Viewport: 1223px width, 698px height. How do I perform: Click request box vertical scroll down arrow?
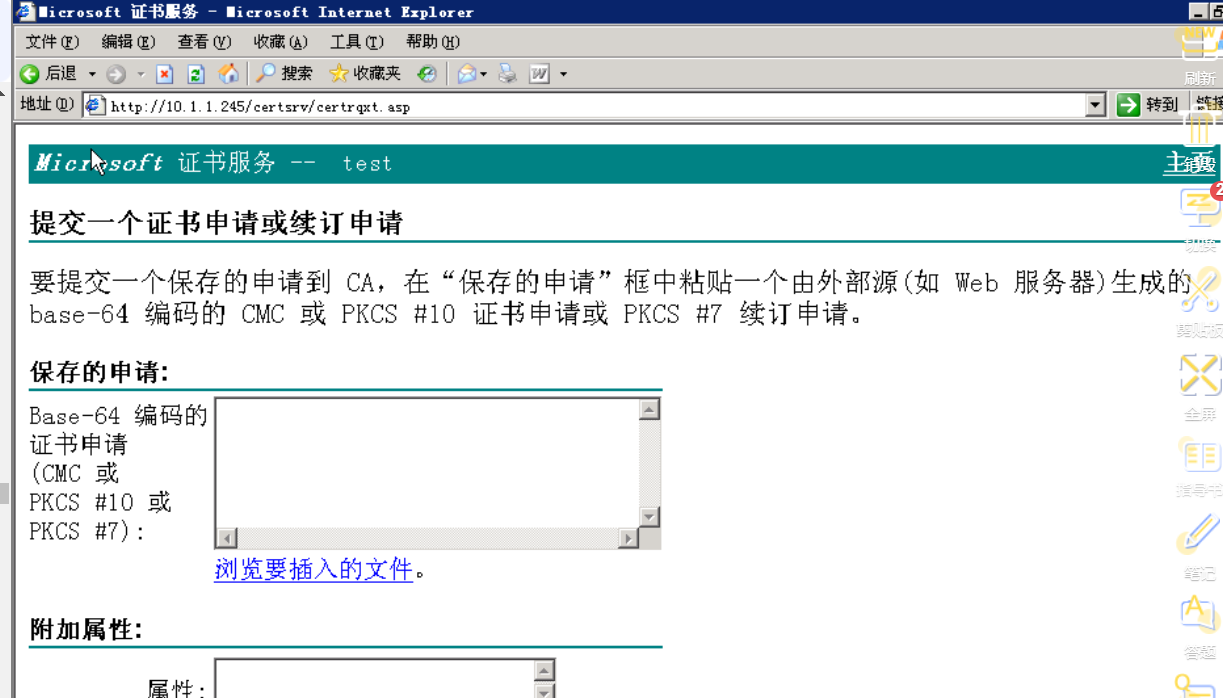649,517
